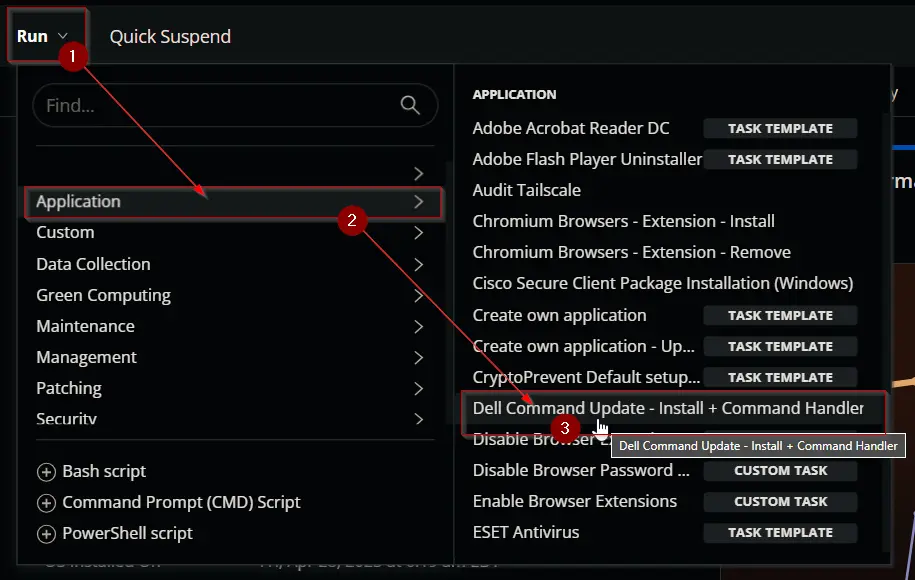The height and width of the screenshot is (580, 915).
Task: Click the Quick Suspend button
Action: (x=170, y=37)
